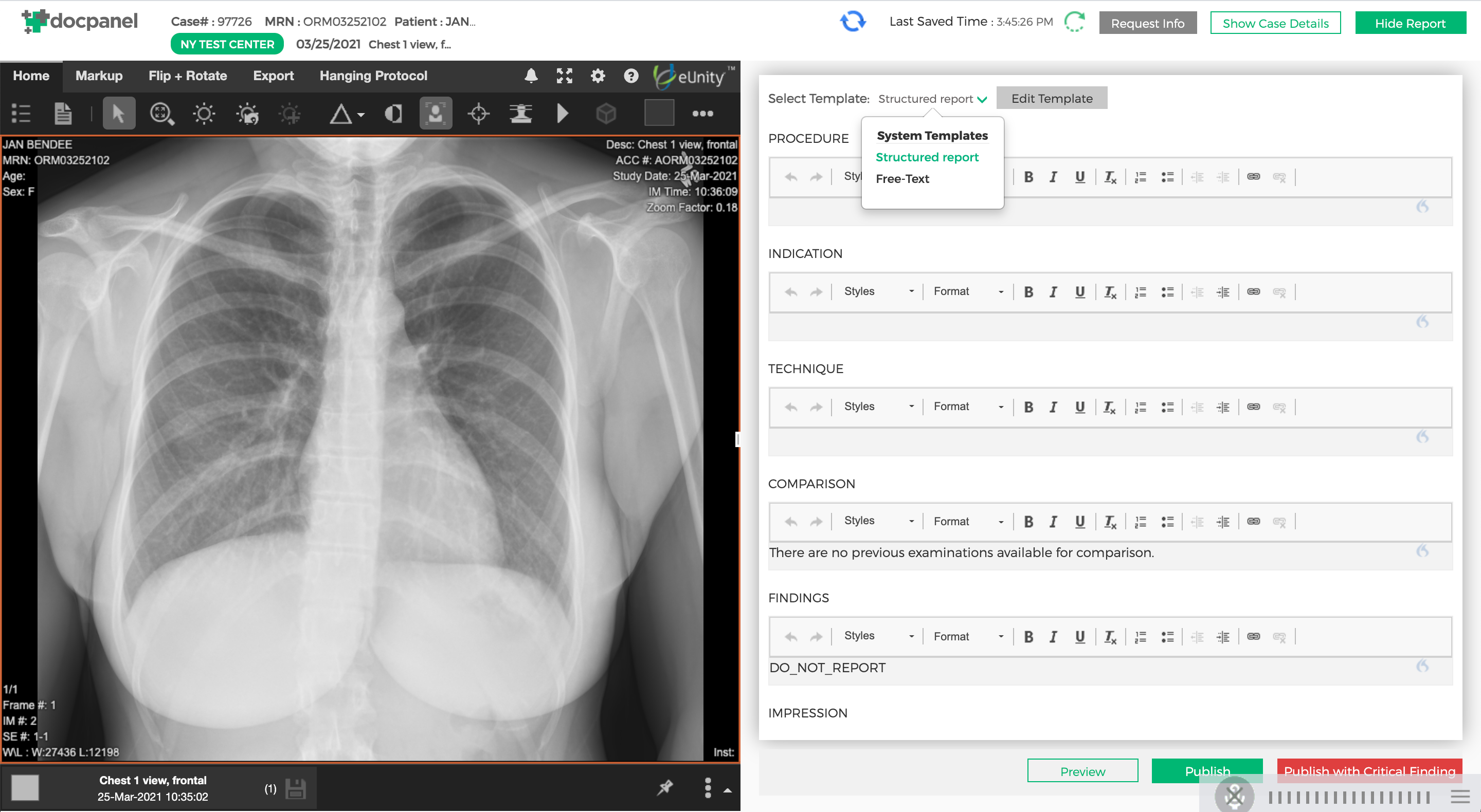Select the triangle measurement tool
Image resolution: width=1481 pixels, height=812 pixels.
(341, 113)
